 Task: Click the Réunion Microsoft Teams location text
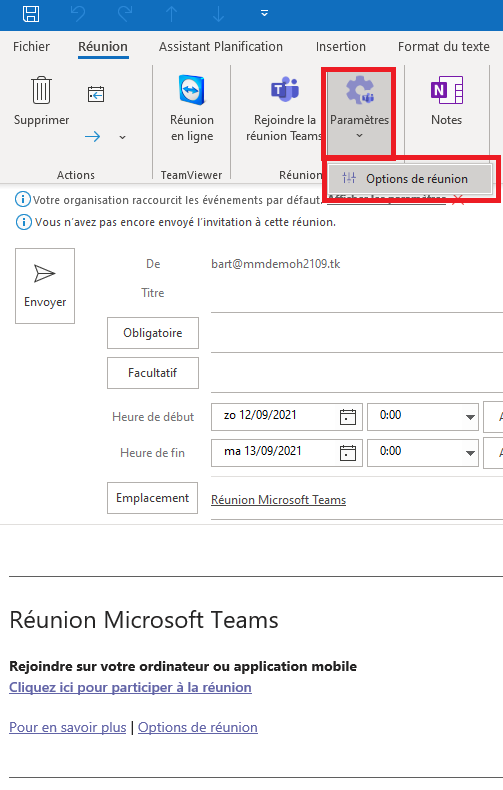tap(278, 500)
